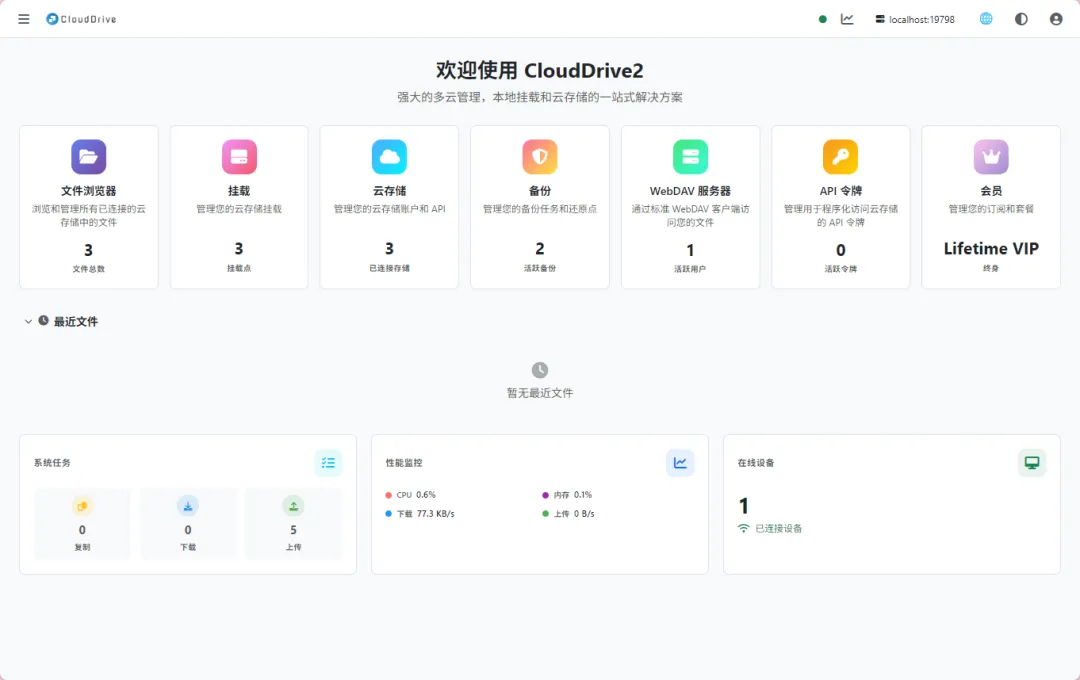This screenshot has height=680, width=1080.
Task: Click the 系统任务 heading
Action: (52, 463)
